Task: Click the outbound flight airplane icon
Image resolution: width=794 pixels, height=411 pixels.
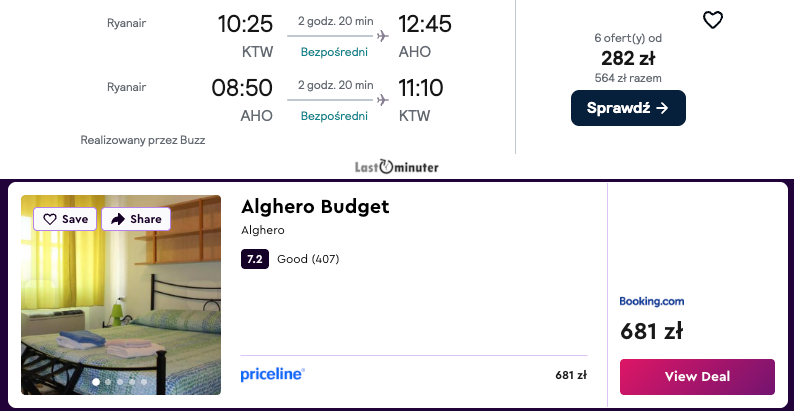Action: (382, 37)
